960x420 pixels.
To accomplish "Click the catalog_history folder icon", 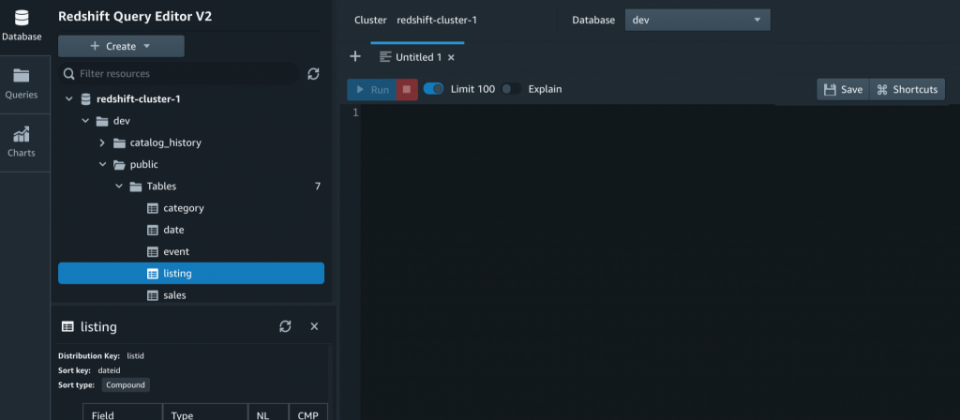I will [119, 143].
